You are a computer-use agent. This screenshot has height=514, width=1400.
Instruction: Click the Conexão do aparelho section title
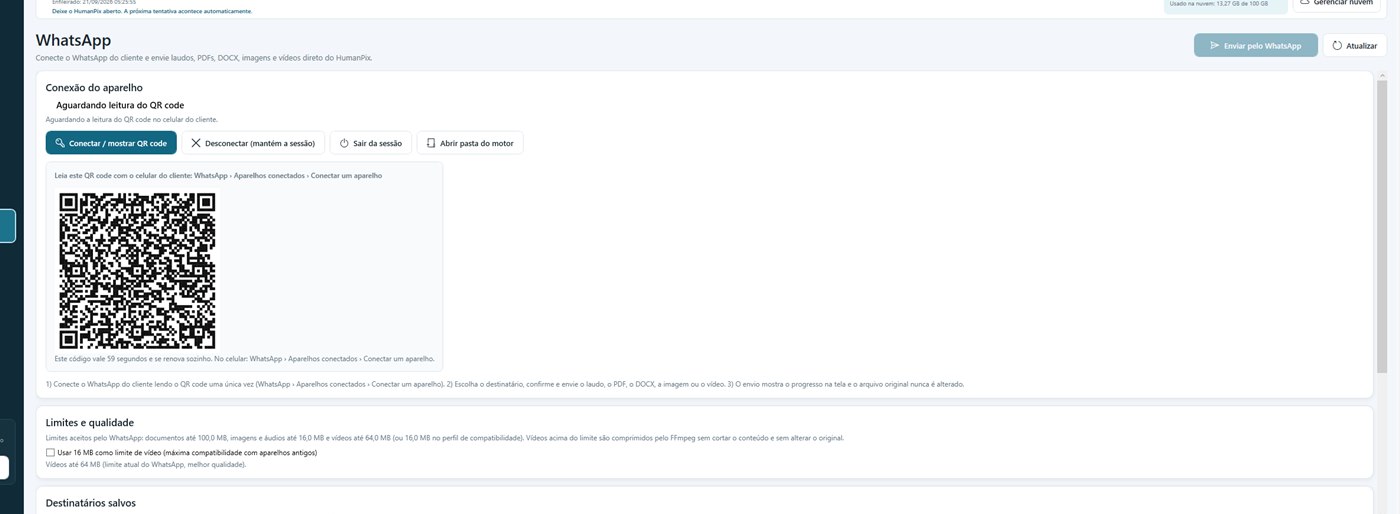pos(94,88)
